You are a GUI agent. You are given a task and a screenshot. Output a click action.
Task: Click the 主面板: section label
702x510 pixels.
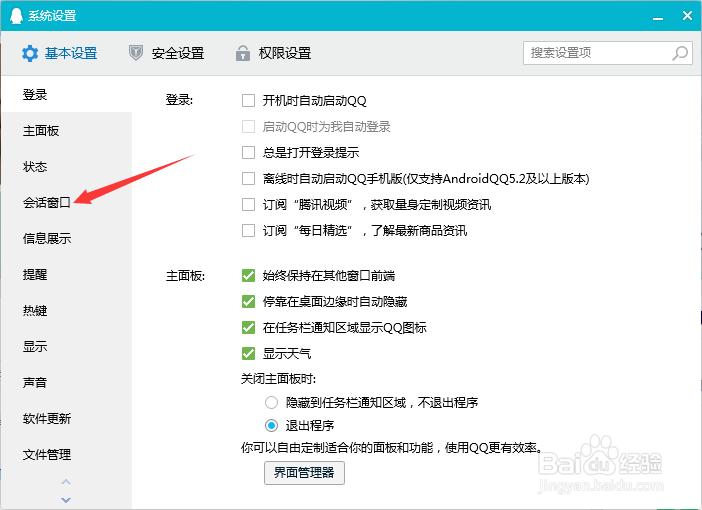pyautogui.click(x=185, y=275)
